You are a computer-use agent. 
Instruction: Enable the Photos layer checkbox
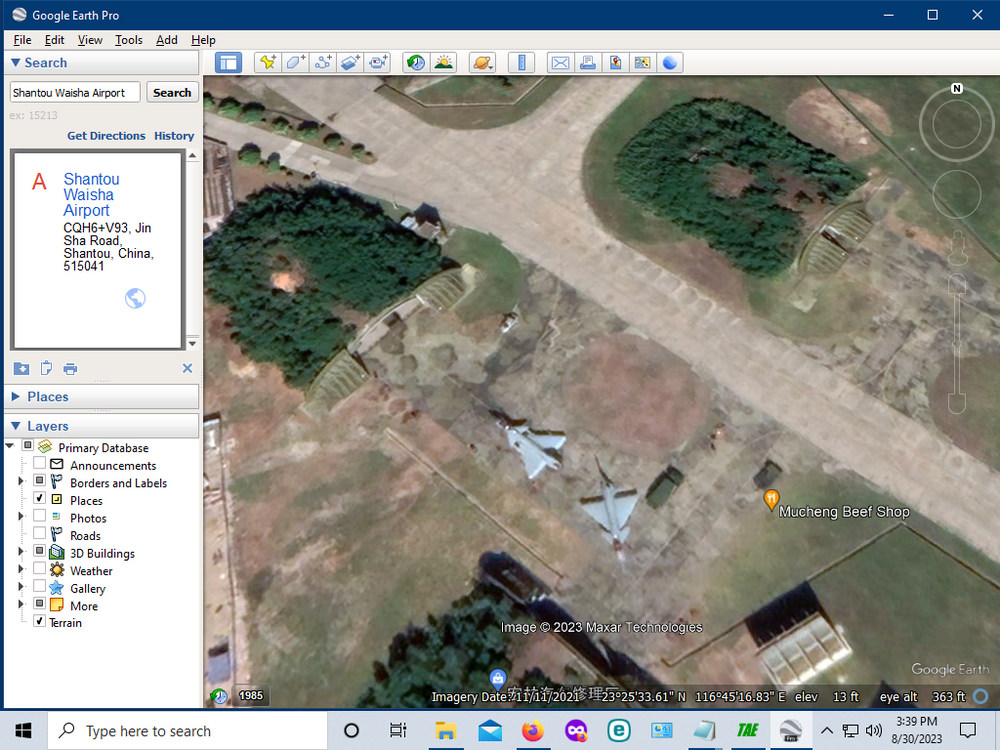coord(40,516)
